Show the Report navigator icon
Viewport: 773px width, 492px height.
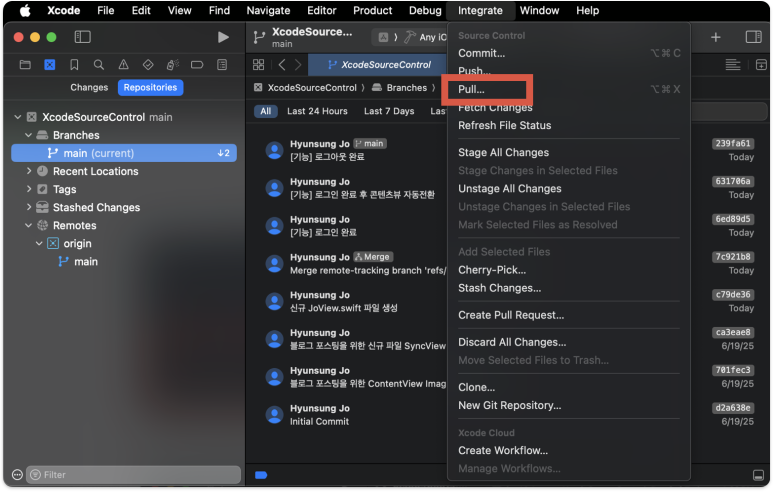pyautogui.click(x=222, y=65)
